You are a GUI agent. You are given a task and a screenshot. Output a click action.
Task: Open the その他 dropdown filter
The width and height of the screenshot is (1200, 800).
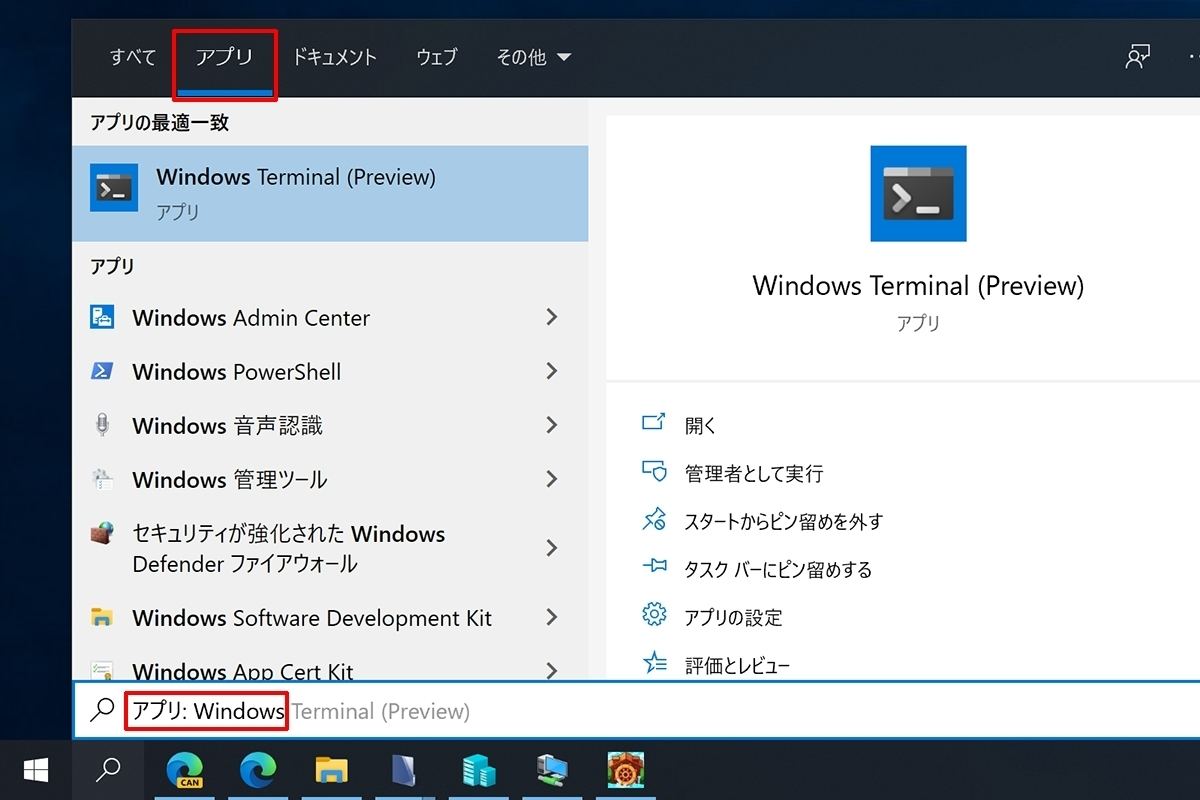coord(534,57)
